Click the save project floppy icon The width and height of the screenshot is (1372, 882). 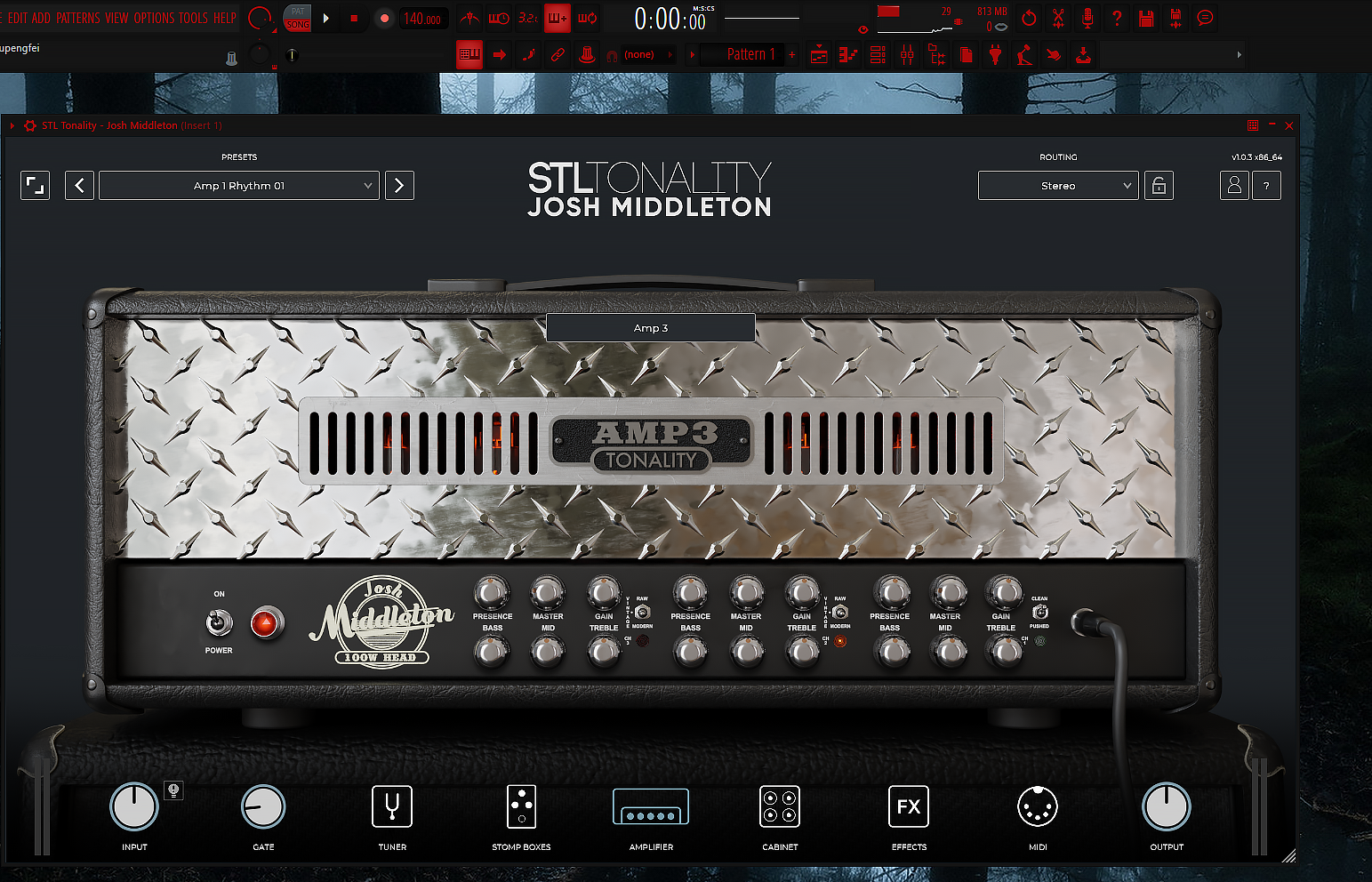click(x=1146, y=18)
